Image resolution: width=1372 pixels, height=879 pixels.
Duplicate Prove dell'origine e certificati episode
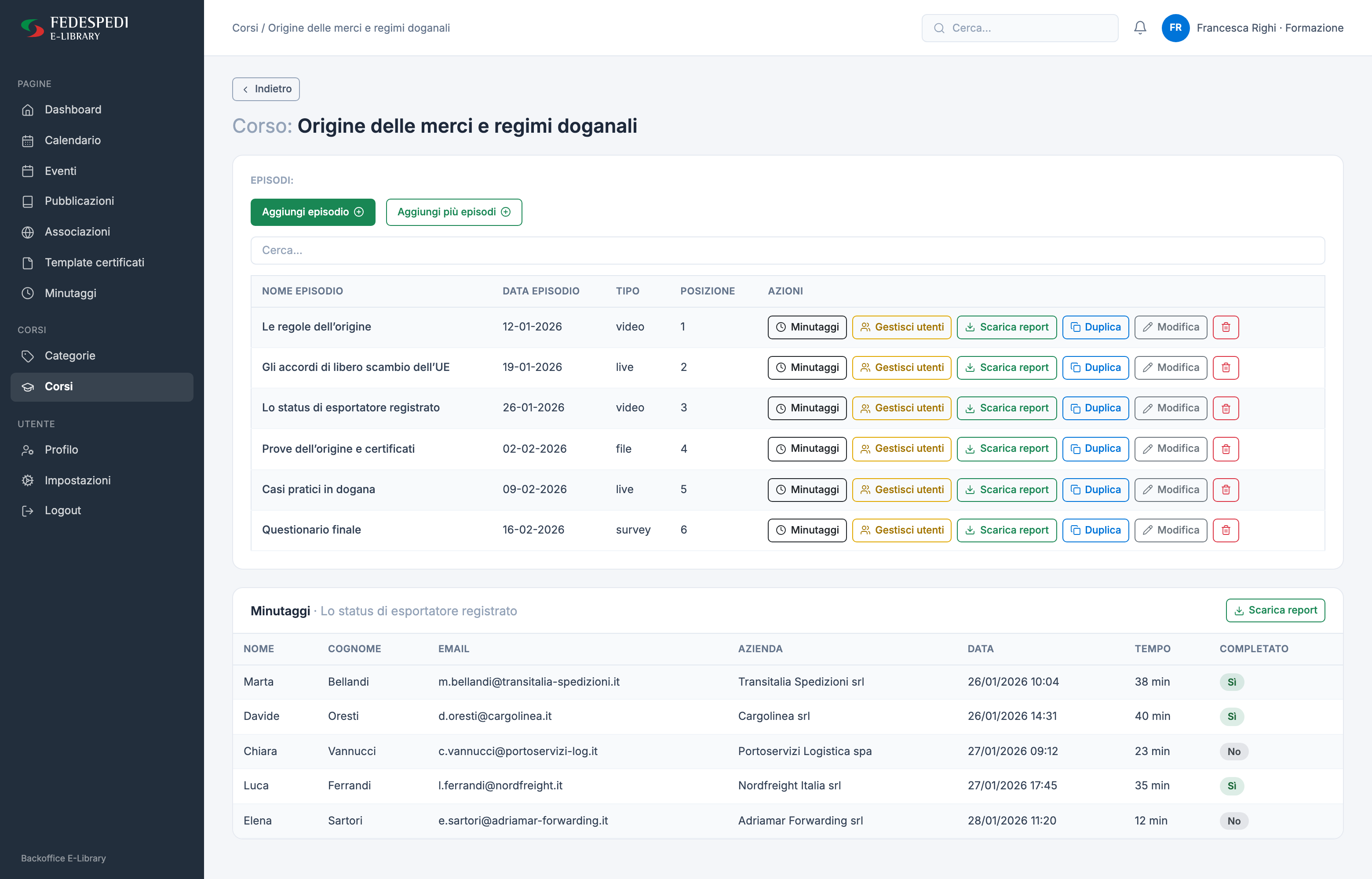[x=1095, y=449]
